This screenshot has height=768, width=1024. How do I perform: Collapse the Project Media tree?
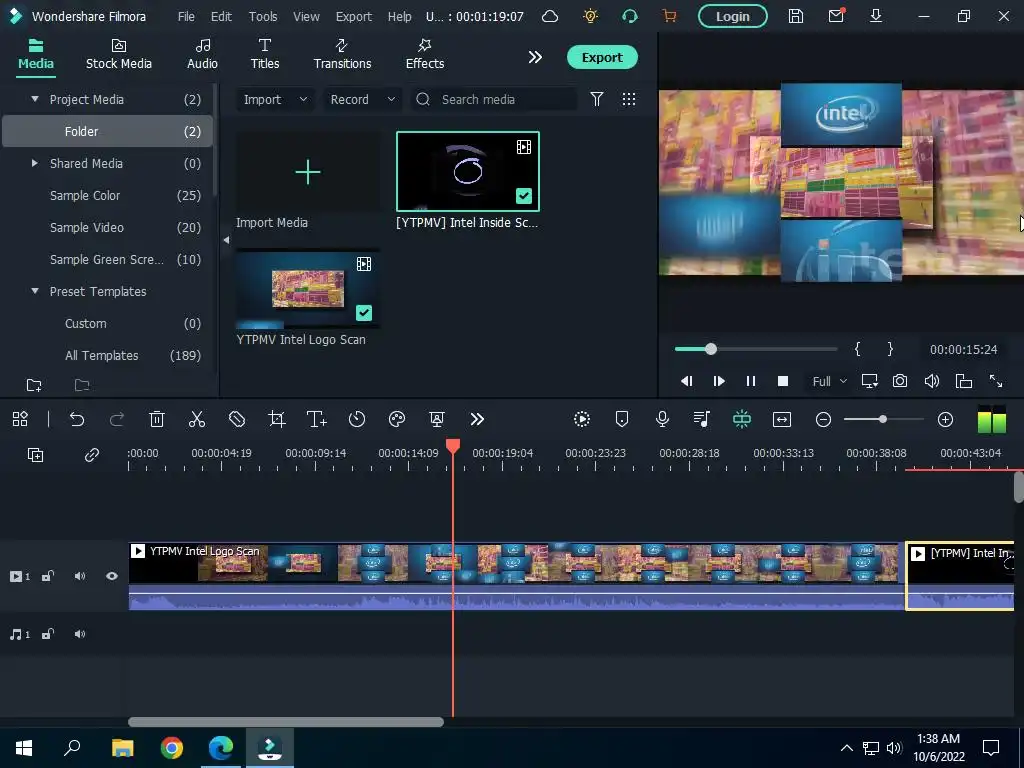pos(35,99)
